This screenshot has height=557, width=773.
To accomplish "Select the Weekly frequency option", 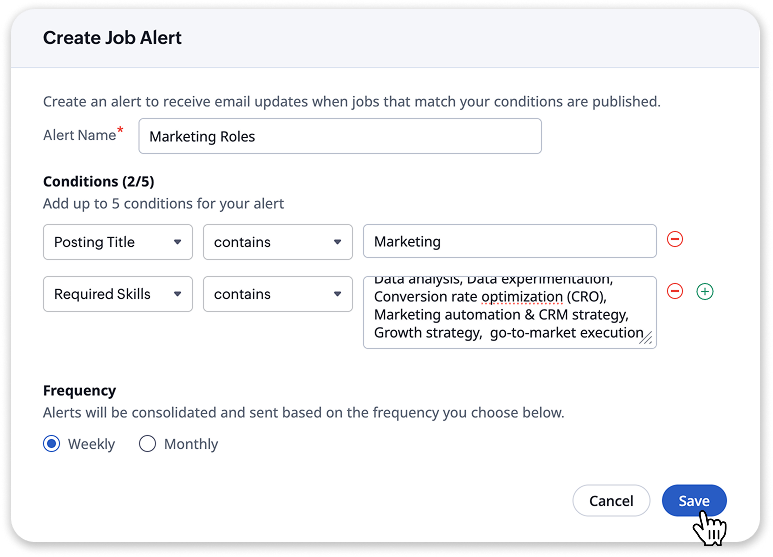I will click(x=52, y=444).
